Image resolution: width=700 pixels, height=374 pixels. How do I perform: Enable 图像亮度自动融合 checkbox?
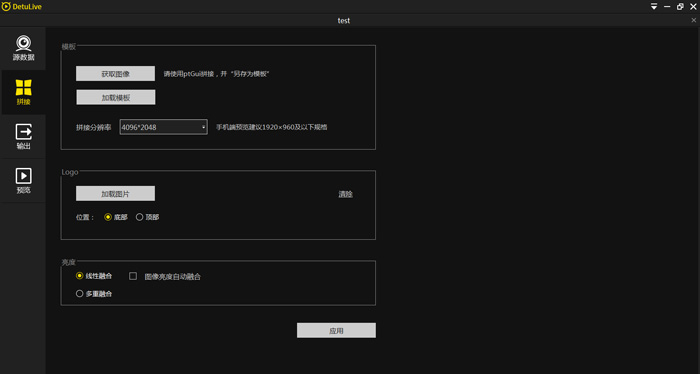point(133,276)
